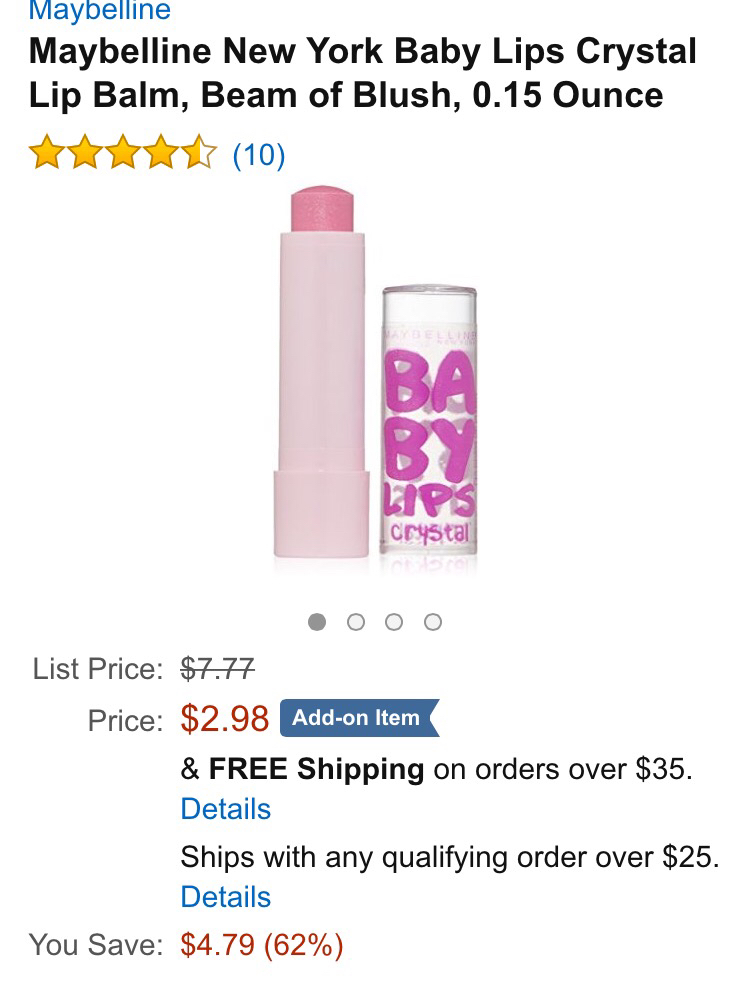Viewport: 750px width, 990px height.
Task: Select the first image carousel dot
Action: click(x=317, y=622)
